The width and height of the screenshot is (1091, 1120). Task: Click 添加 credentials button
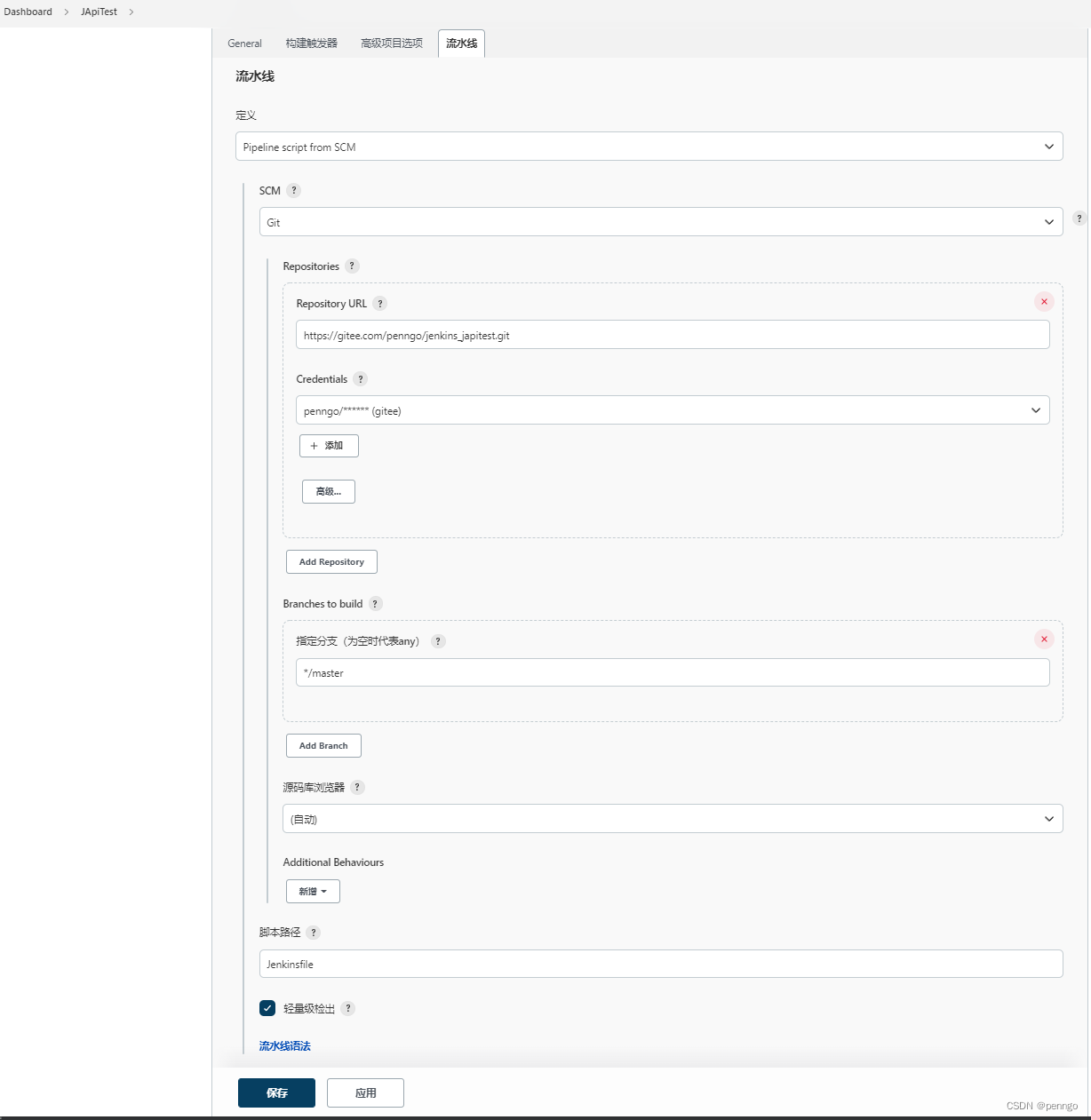tap(329, 446)
